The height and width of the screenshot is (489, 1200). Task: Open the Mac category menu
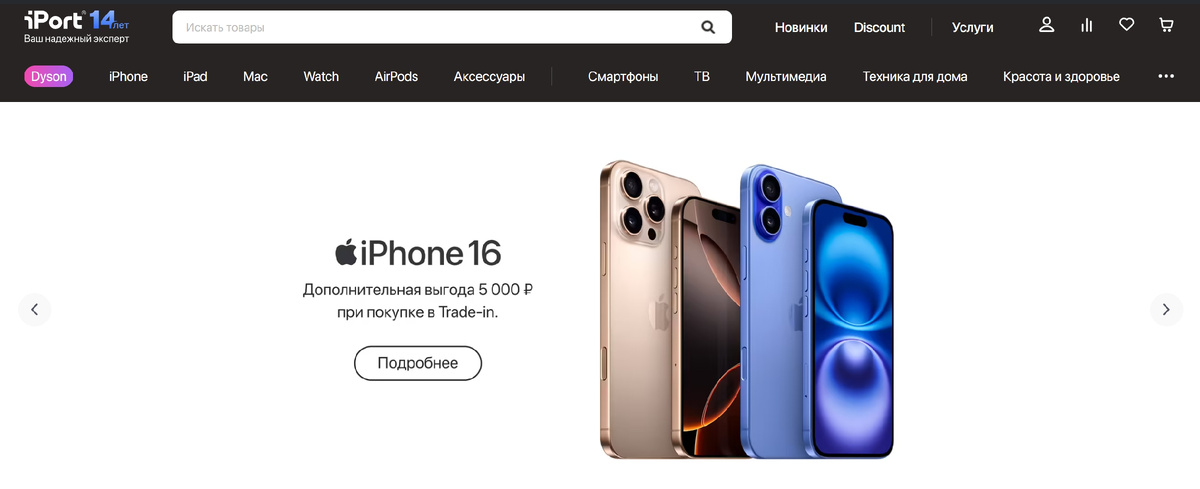click(255, 76)
